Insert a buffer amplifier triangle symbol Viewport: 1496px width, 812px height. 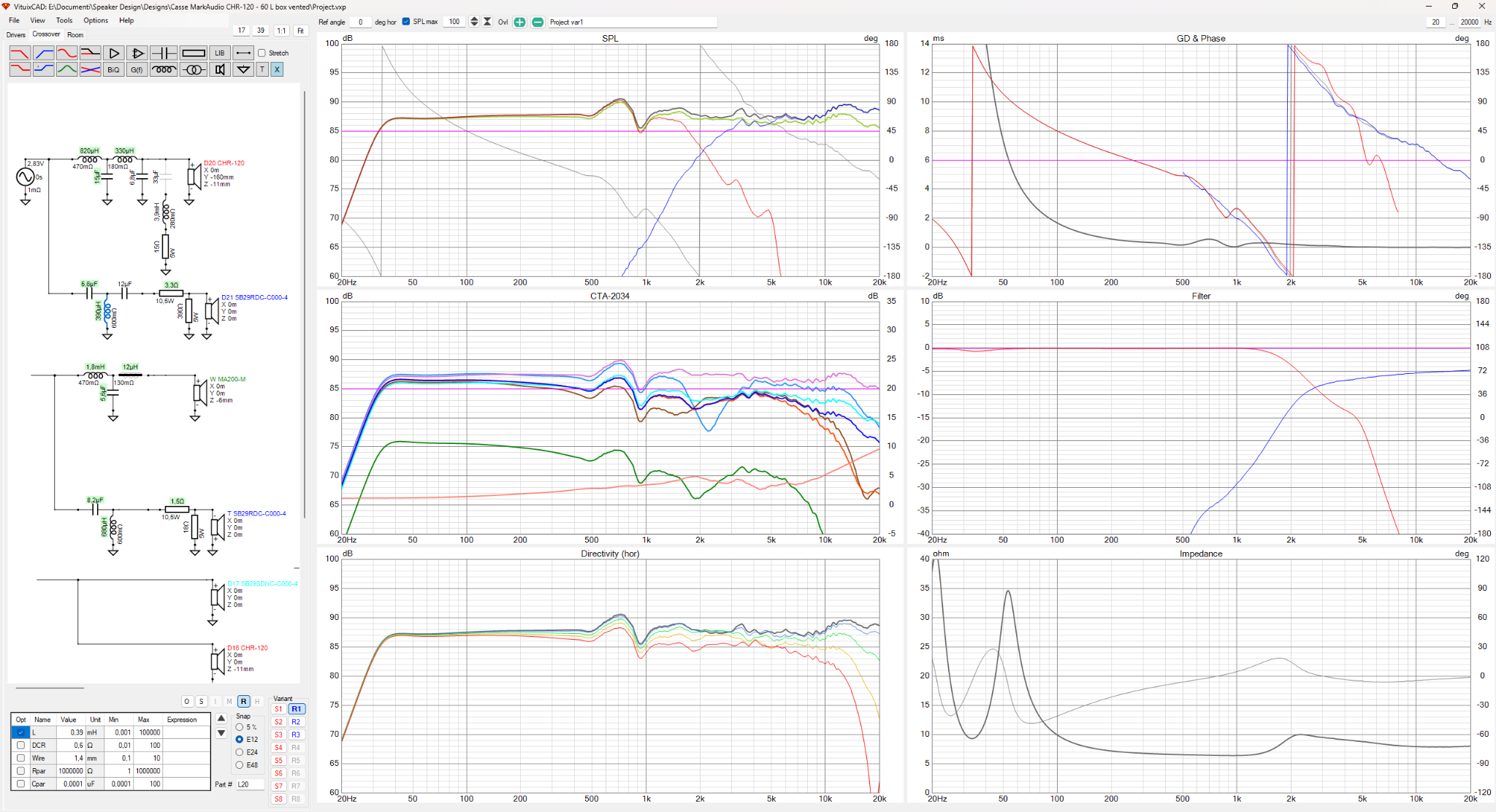pos(114,53)
